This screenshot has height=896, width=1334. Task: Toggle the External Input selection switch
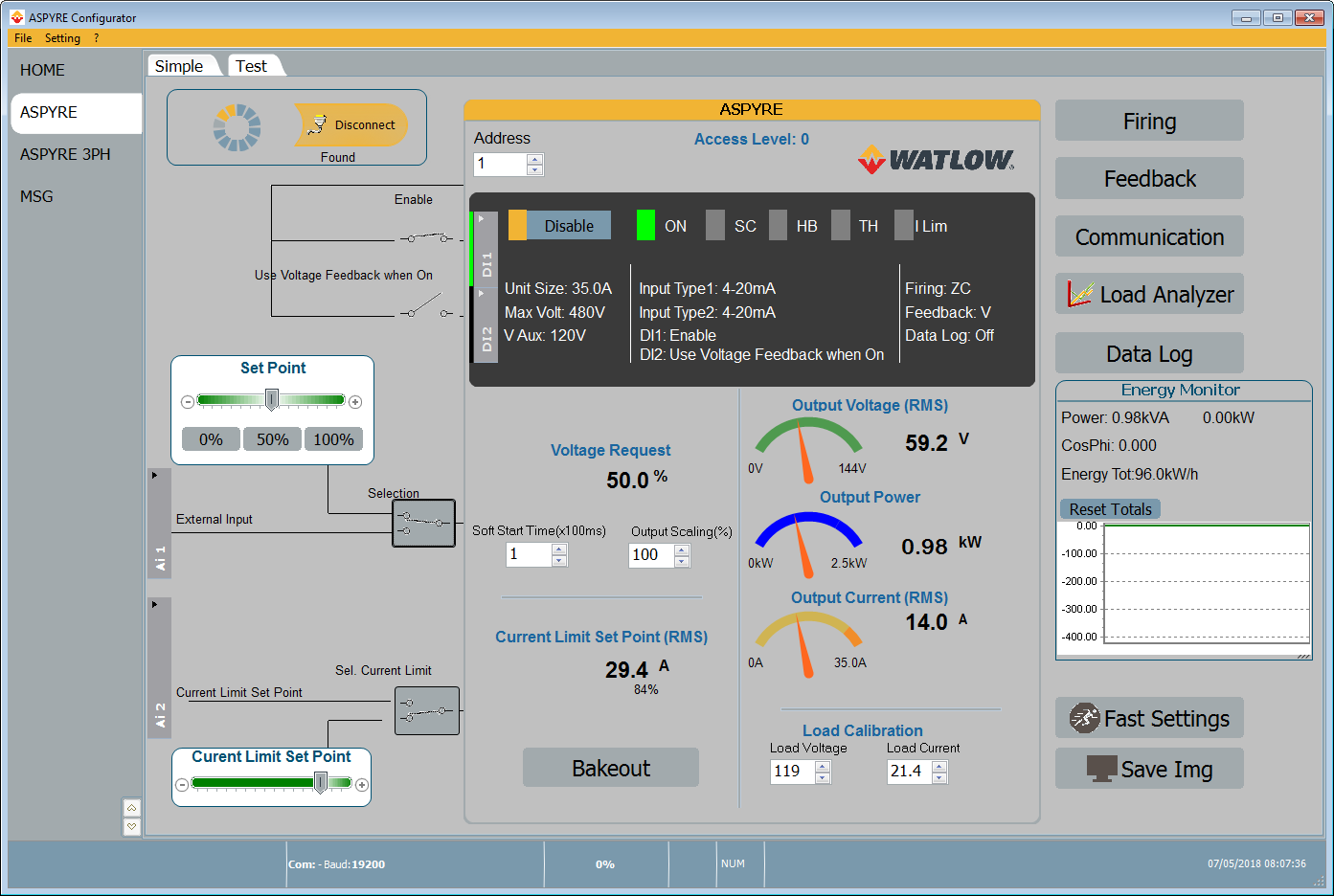(x=423, y=524)
